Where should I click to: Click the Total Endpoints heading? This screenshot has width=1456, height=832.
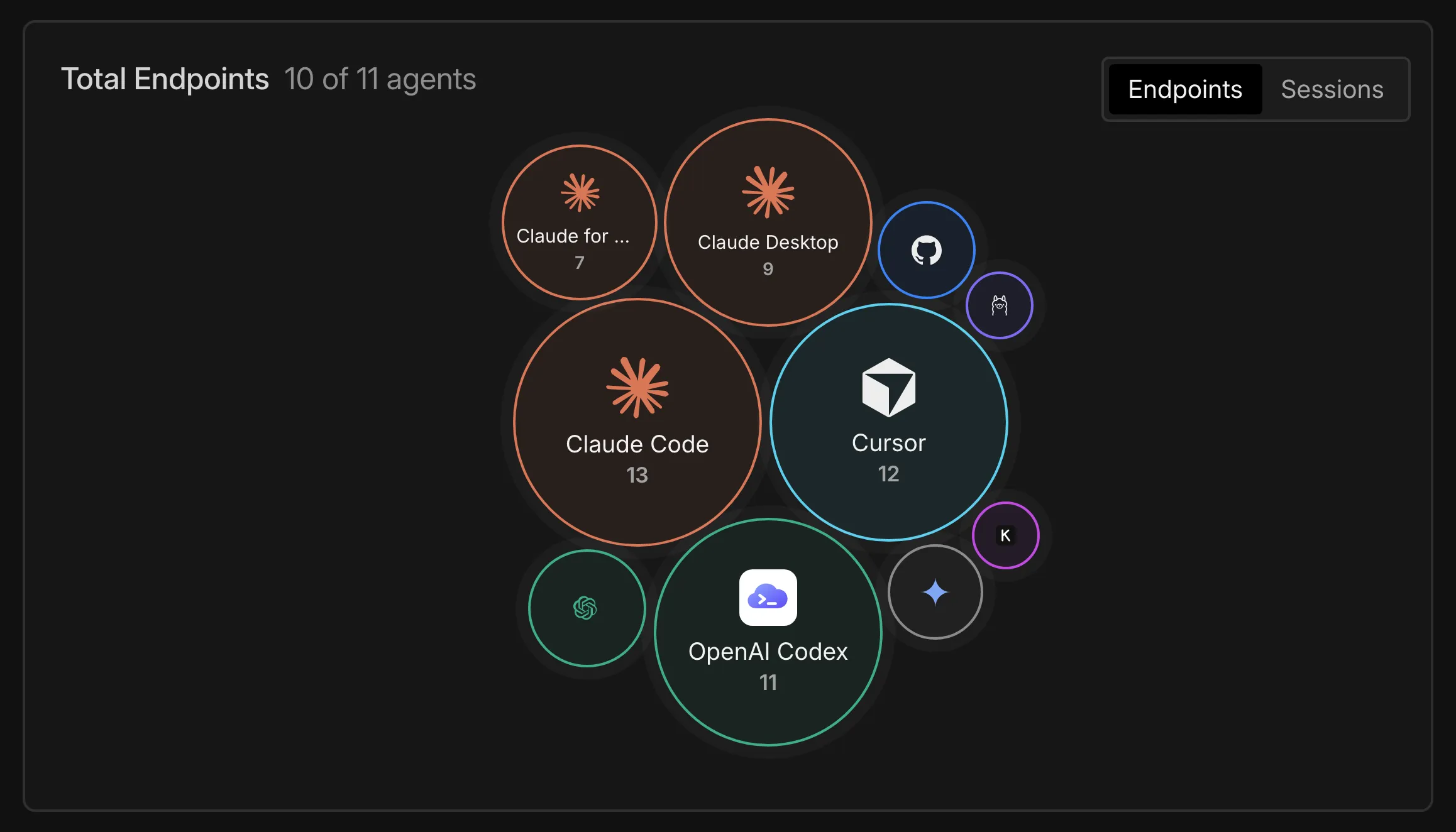pos(165,79)
